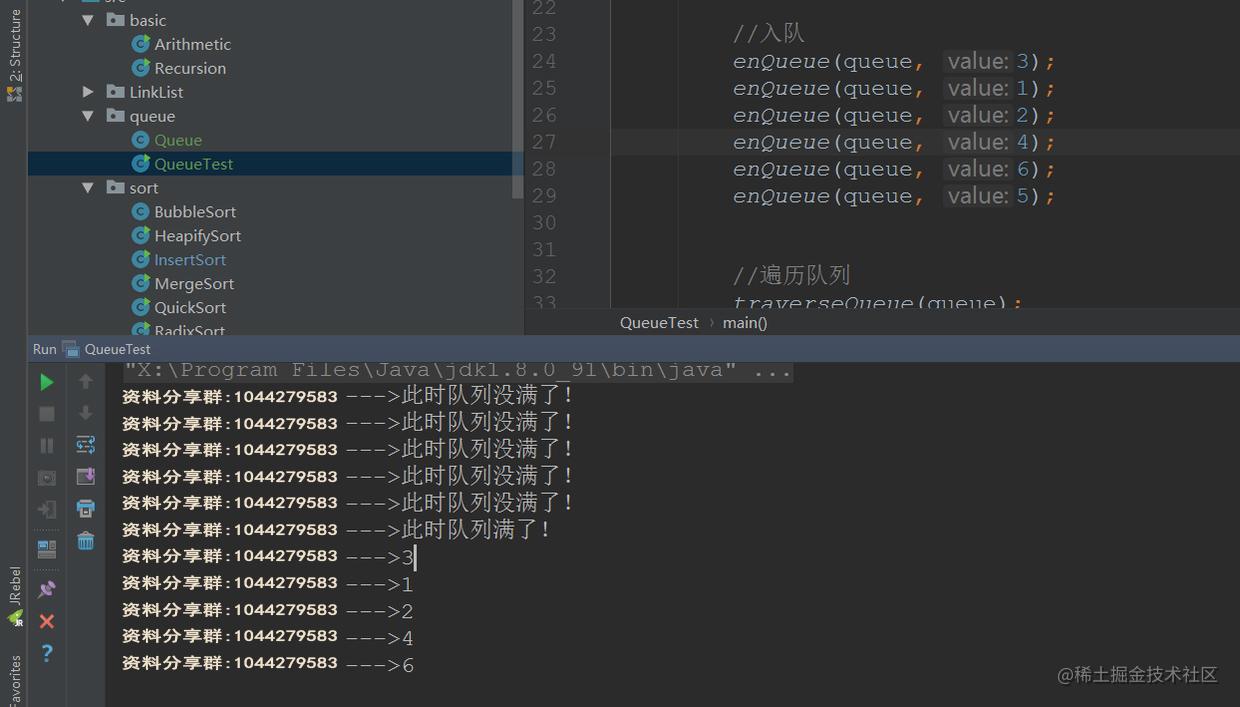Click the //遍历队列 comment line
1240x707 pixels.
[791, 275]
